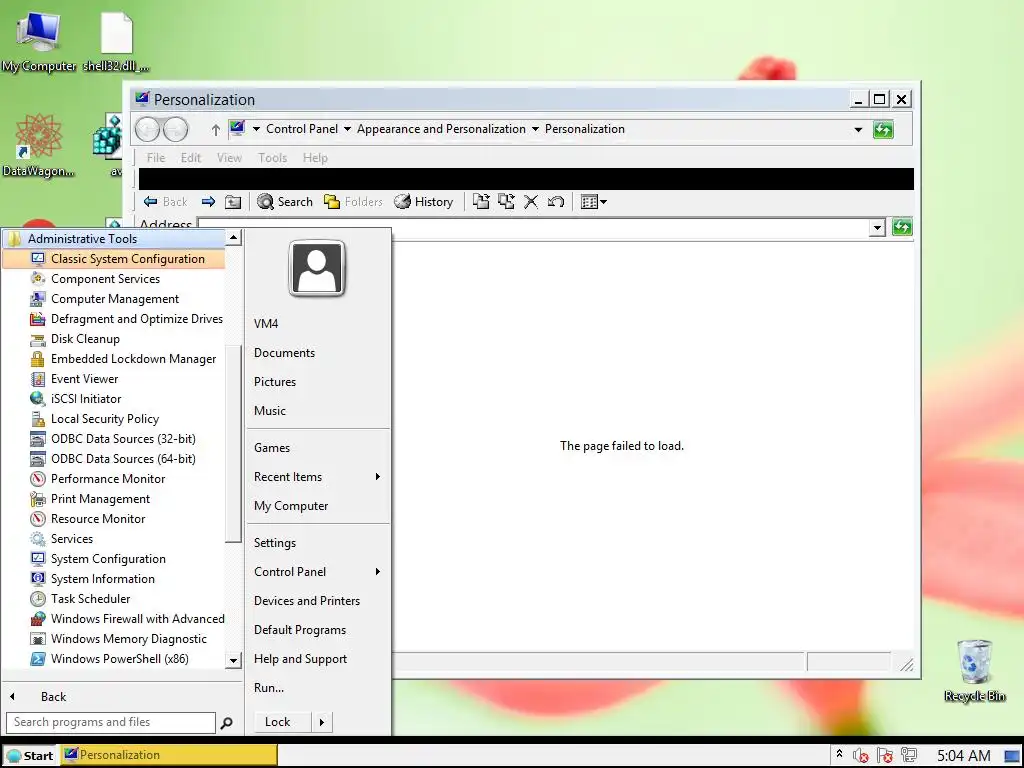Click the refresh button in navigation bar

click(883, 129)
